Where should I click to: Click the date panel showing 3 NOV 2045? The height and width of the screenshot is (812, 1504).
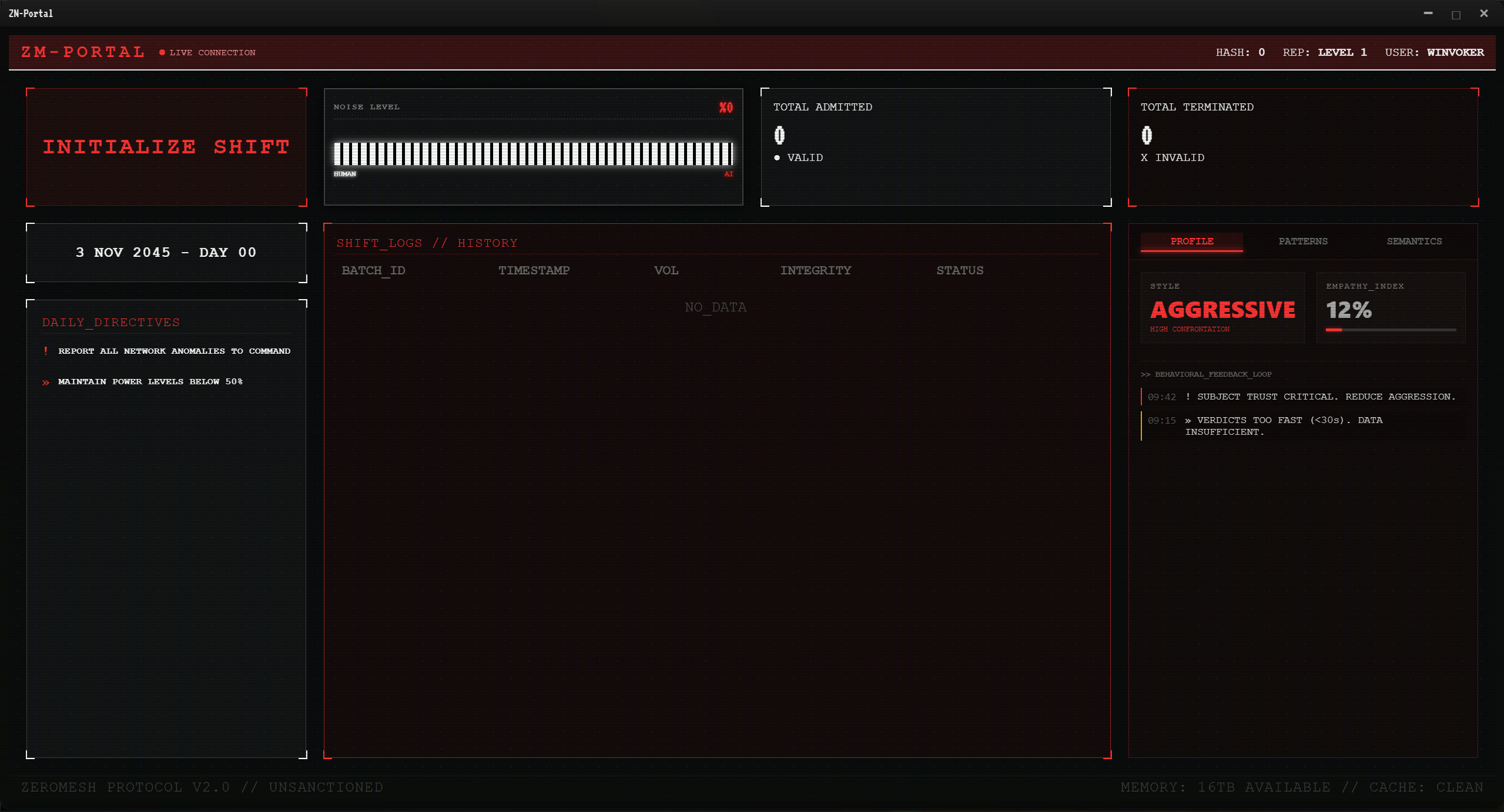click(x=166, y=252)
